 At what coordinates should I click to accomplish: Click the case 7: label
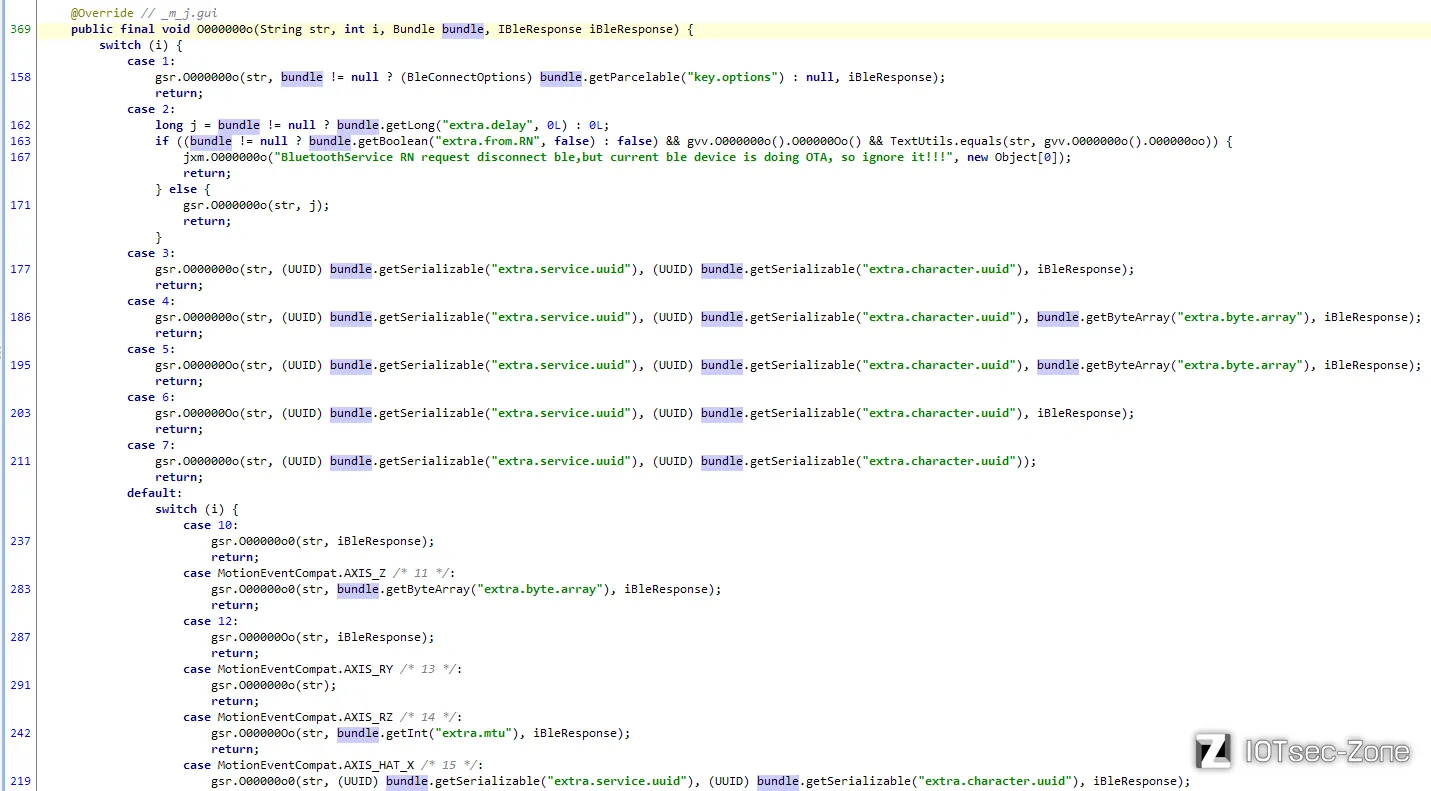click(151, 445)
